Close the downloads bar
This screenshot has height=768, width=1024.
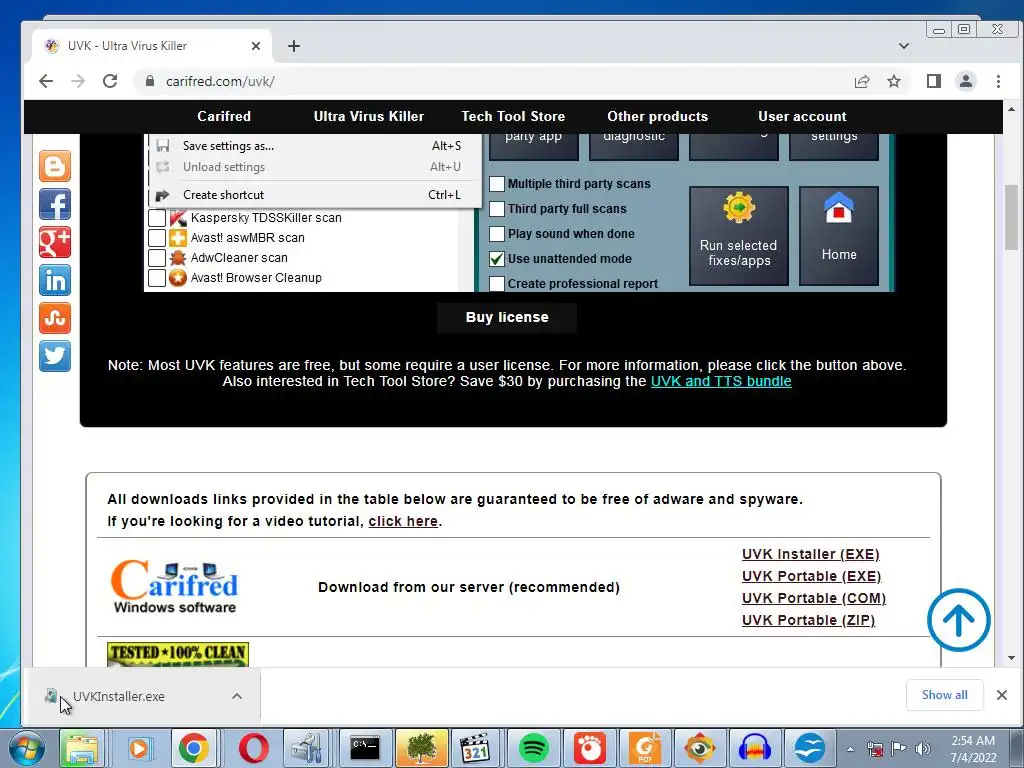(1002, 695)
